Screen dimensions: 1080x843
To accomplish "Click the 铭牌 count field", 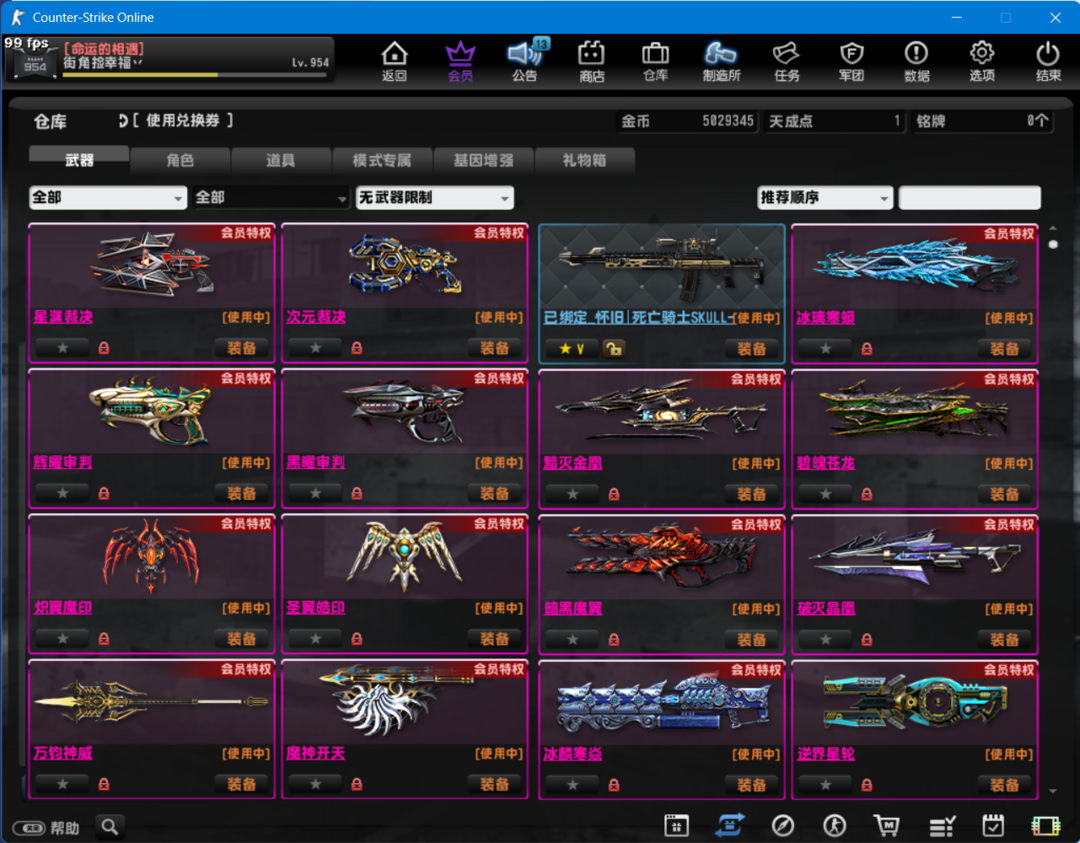I will pos(982,121).
